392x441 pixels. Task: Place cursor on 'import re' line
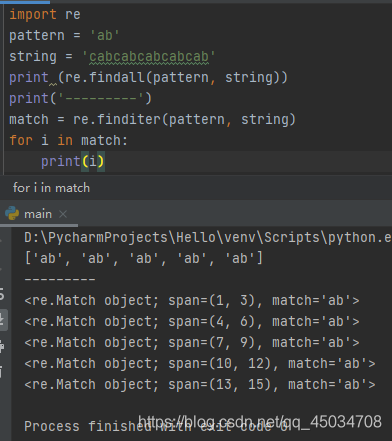click(x=45, y=14)
